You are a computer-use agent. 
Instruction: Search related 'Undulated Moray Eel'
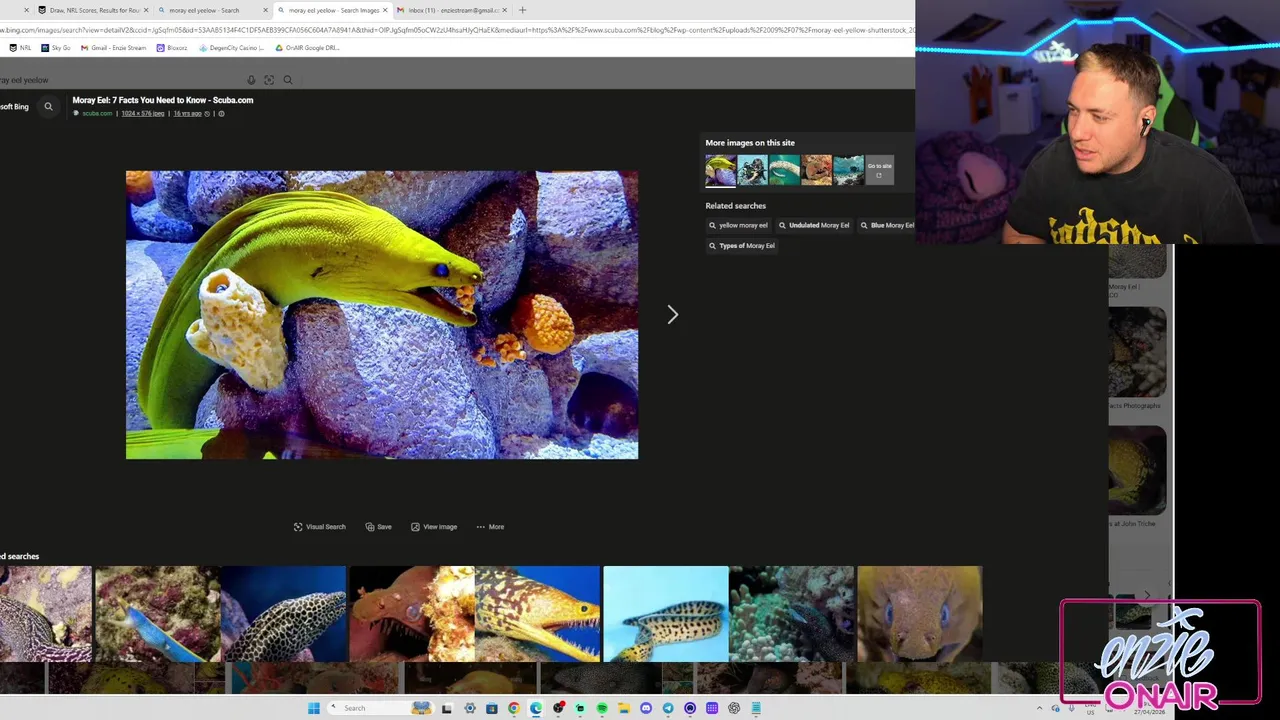(813, 226)
